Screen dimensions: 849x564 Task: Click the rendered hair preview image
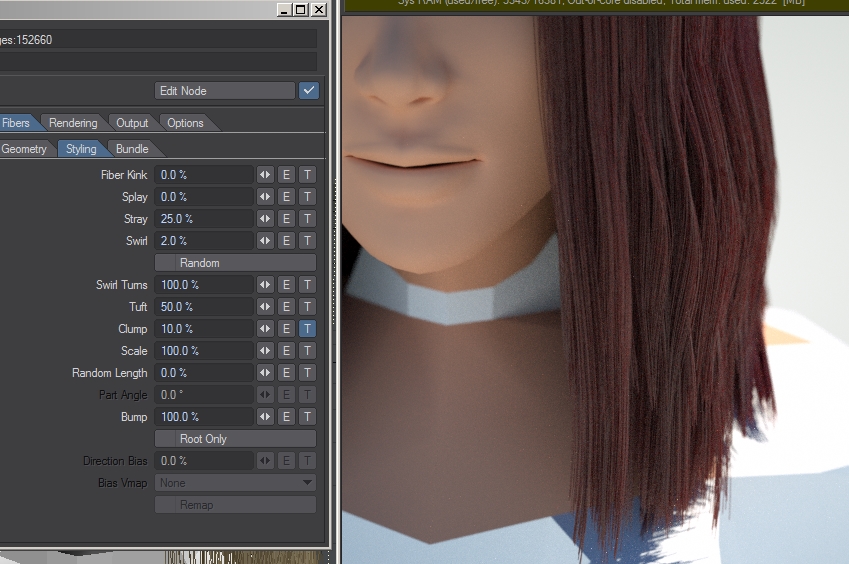595,290
